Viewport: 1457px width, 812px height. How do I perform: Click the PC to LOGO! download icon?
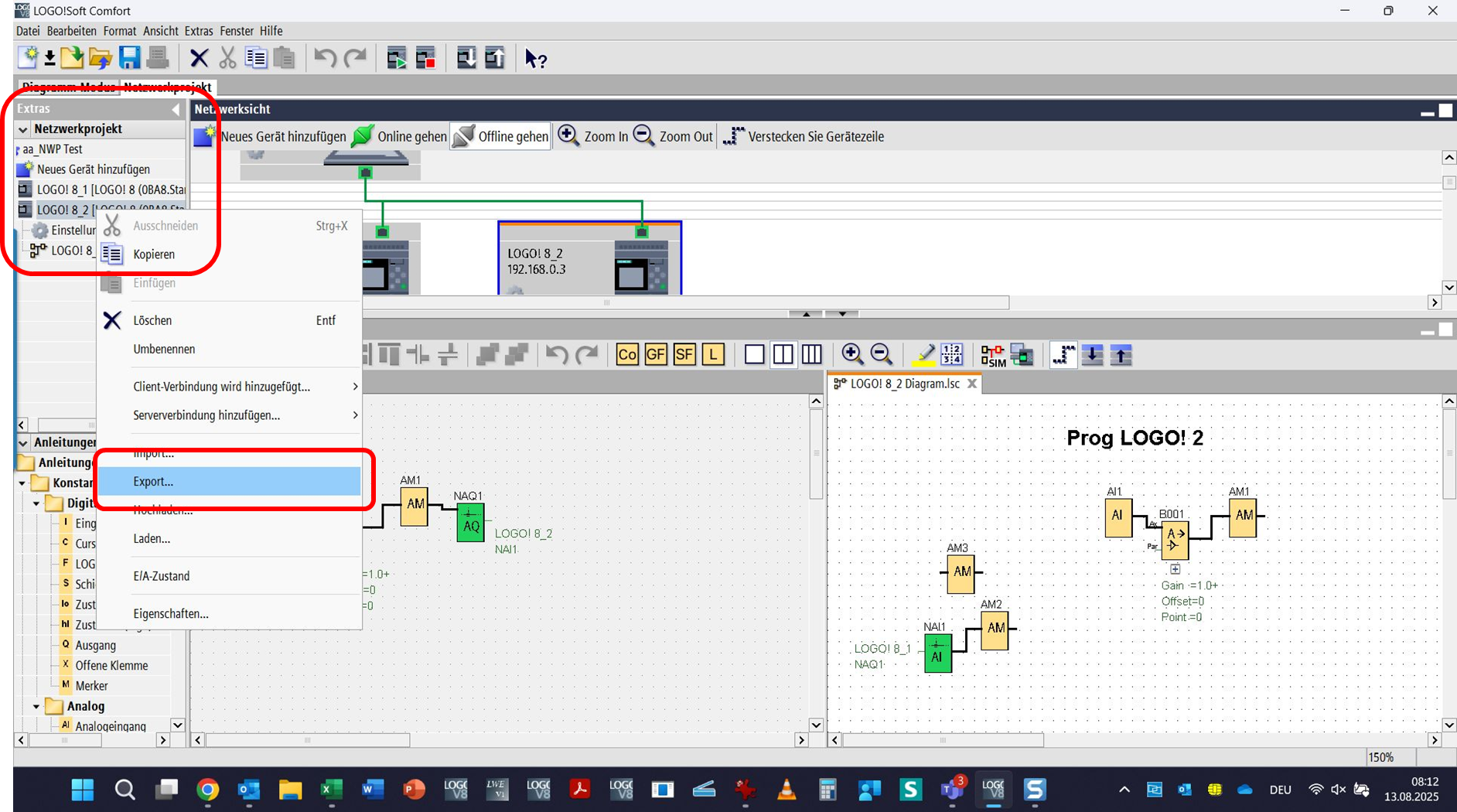pos(466,58)
